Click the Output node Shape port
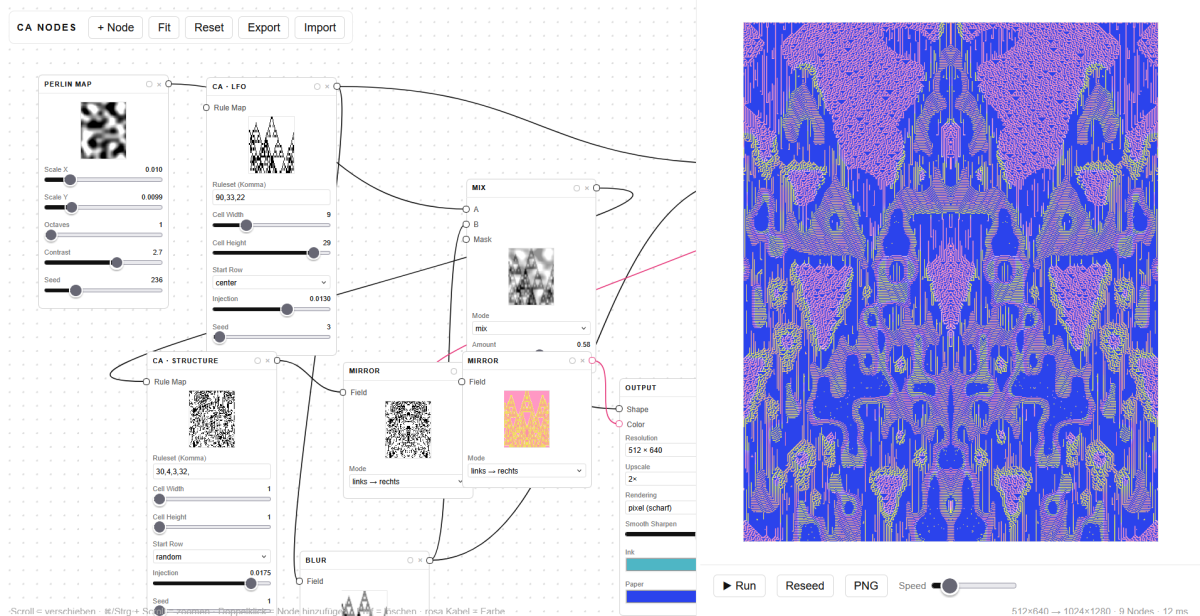This screenshot has width=1200, height=616. coord(619,409)
